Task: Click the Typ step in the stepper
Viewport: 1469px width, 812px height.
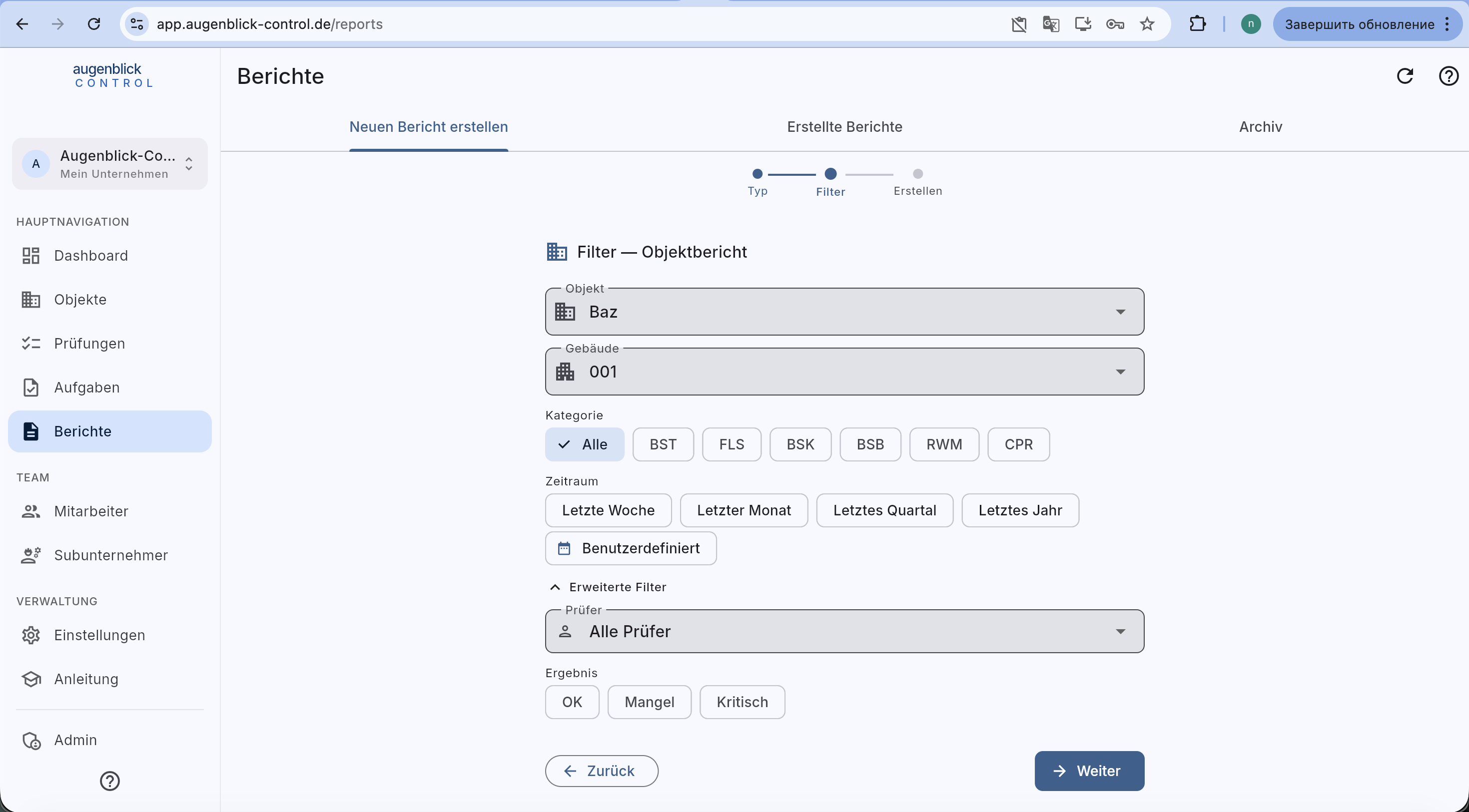Action: [757, 182]
